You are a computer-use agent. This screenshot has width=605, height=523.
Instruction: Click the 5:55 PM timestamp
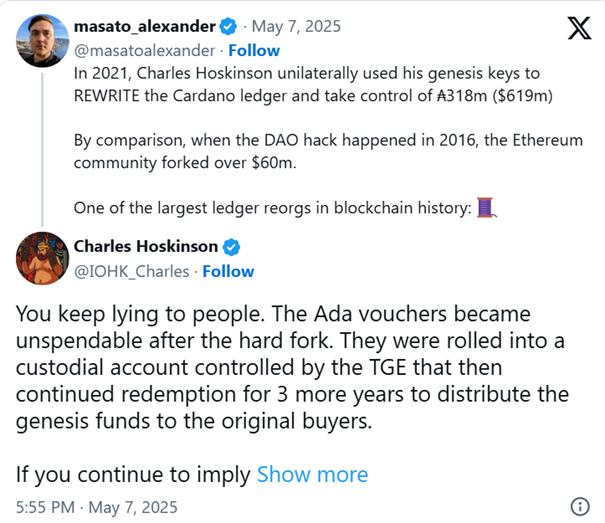tap(45, 507)
